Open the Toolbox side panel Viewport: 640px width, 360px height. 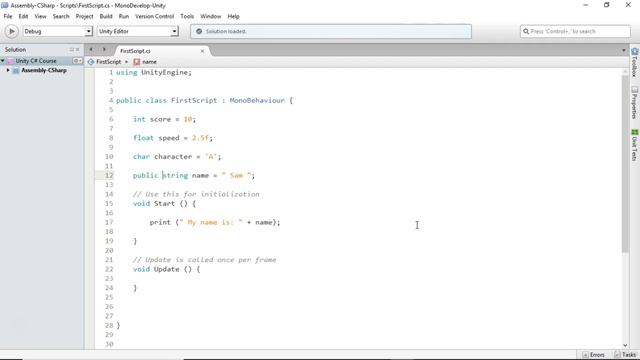[635, 62]
